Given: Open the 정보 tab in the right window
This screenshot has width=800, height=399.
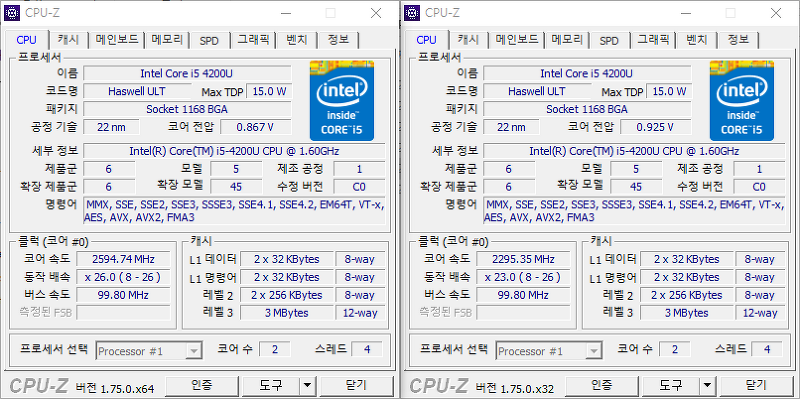Looking at the screenshot, I should pos(738,40).
